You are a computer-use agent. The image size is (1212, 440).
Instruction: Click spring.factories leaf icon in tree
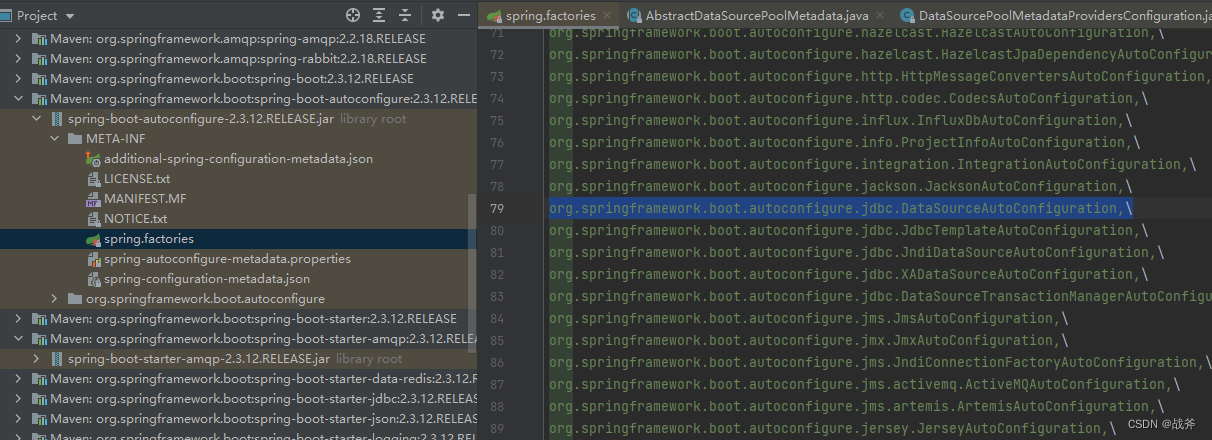click(93, 238)
